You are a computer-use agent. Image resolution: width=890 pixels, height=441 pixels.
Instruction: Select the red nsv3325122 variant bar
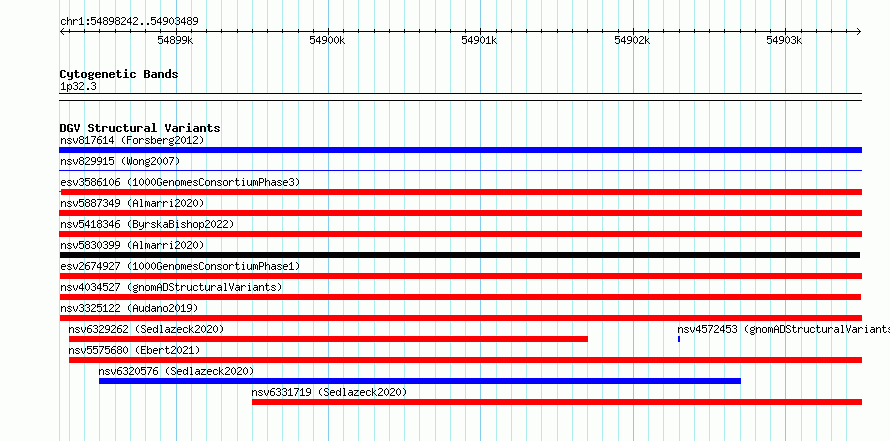coord(460,318)
